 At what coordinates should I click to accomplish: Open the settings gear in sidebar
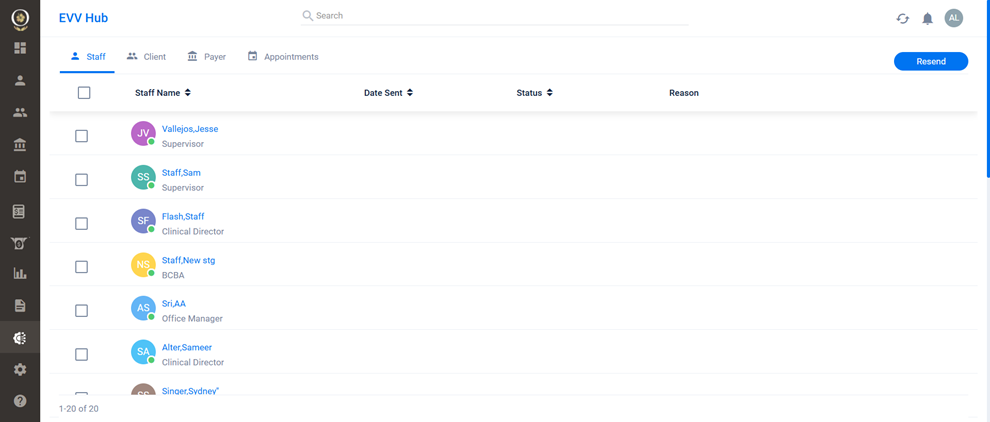[20, 370]
